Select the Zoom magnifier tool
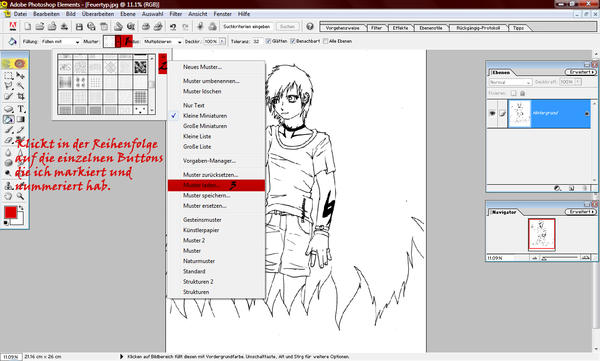Image resolution: width=600 pixels, height=361 pixels. click(20, 196)
